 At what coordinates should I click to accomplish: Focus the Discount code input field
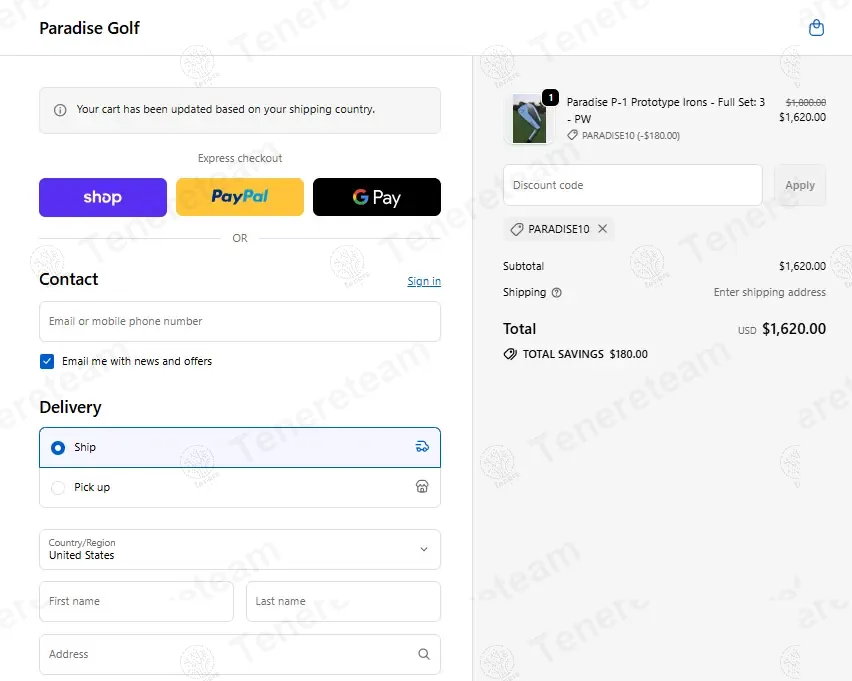click(632, 185)
